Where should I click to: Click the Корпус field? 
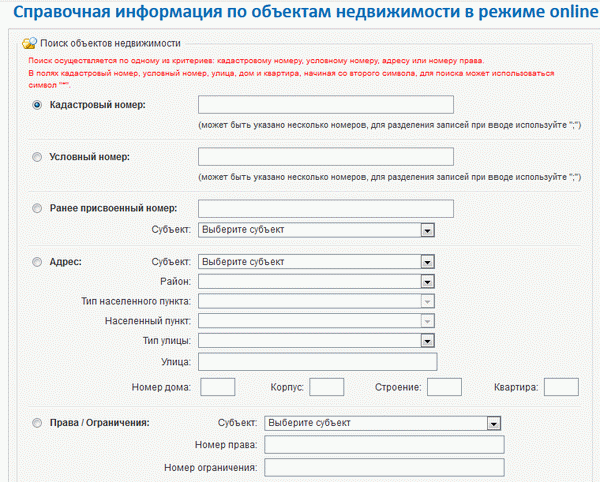[327, 387]
